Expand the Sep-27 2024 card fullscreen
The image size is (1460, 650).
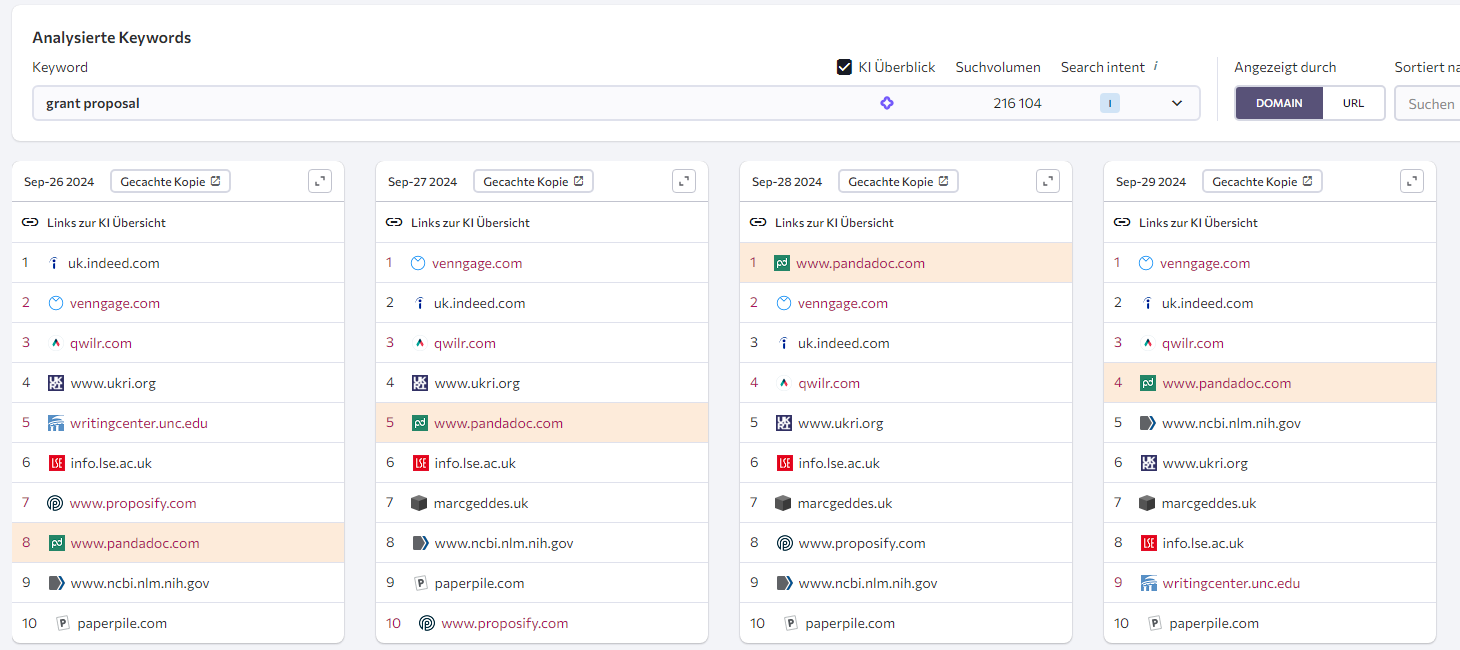(684, 181)
